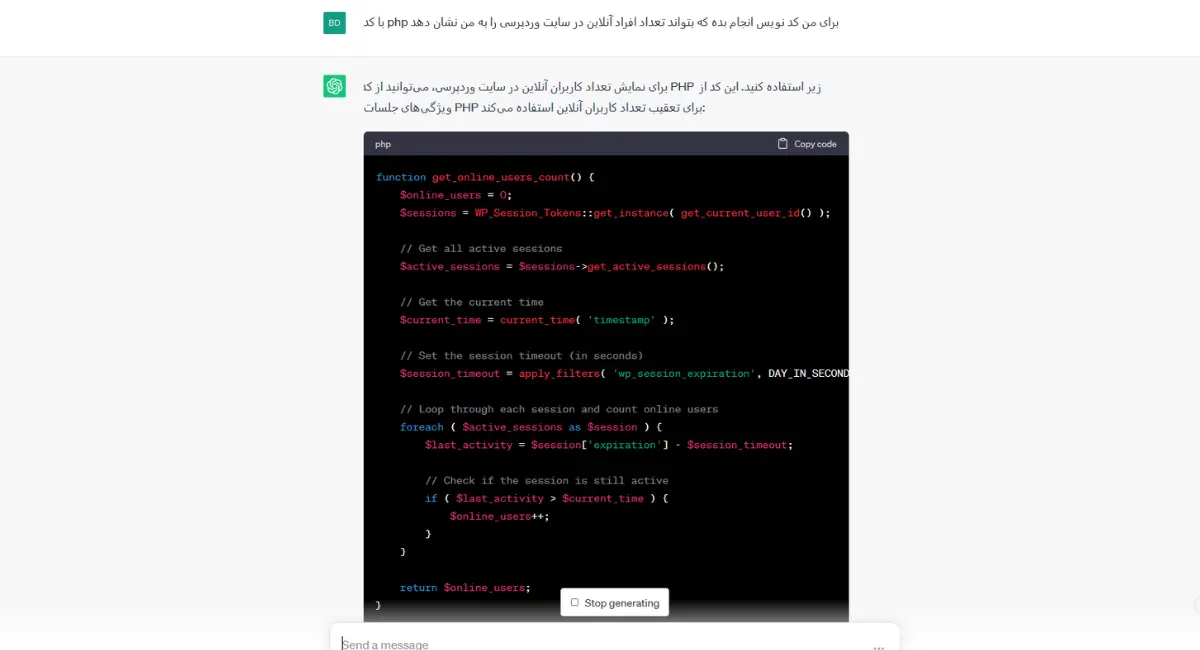Screen dimensions: 1200x650
Task: Click the user's Persian prompt text
Action: (601, 22)
